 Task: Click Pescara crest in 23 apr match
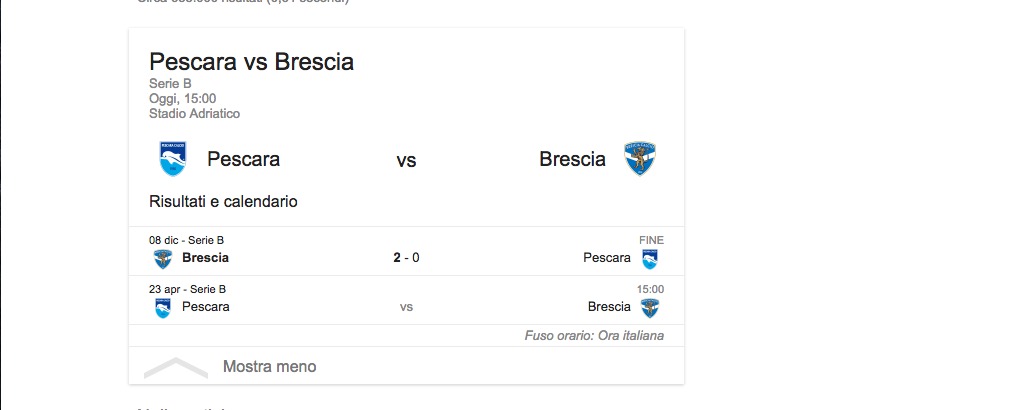162,307
